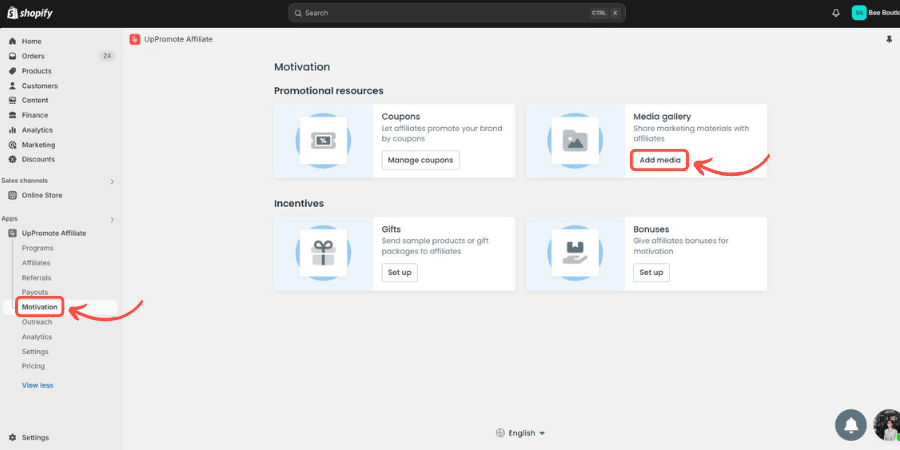The image size is (900, 450).
Task: Click the Settings gear icon at the sidebar bottom
Action: 12,437
